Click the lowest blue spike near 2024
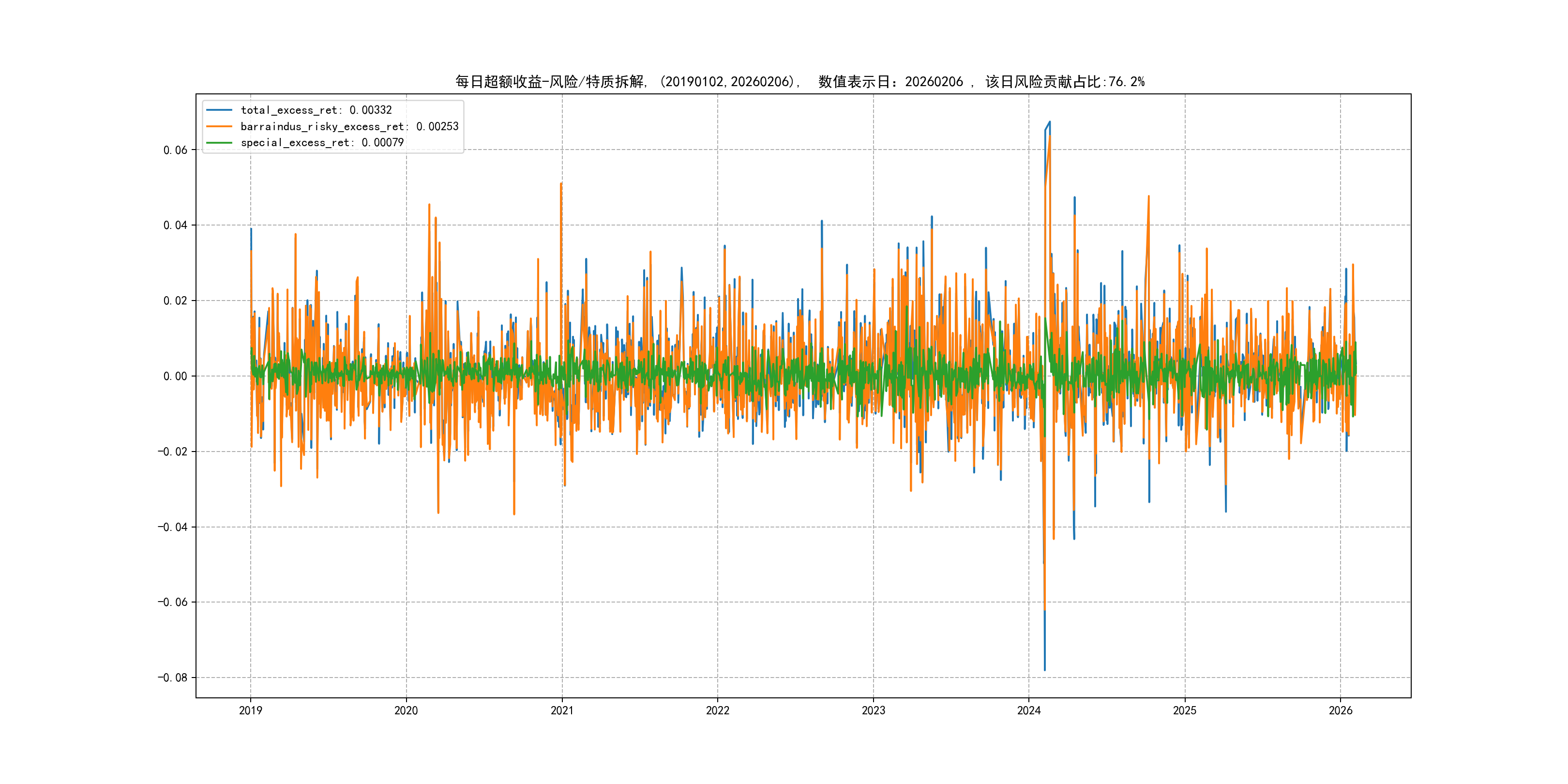Viewport: 1568px width, 784px height. 1044,668
